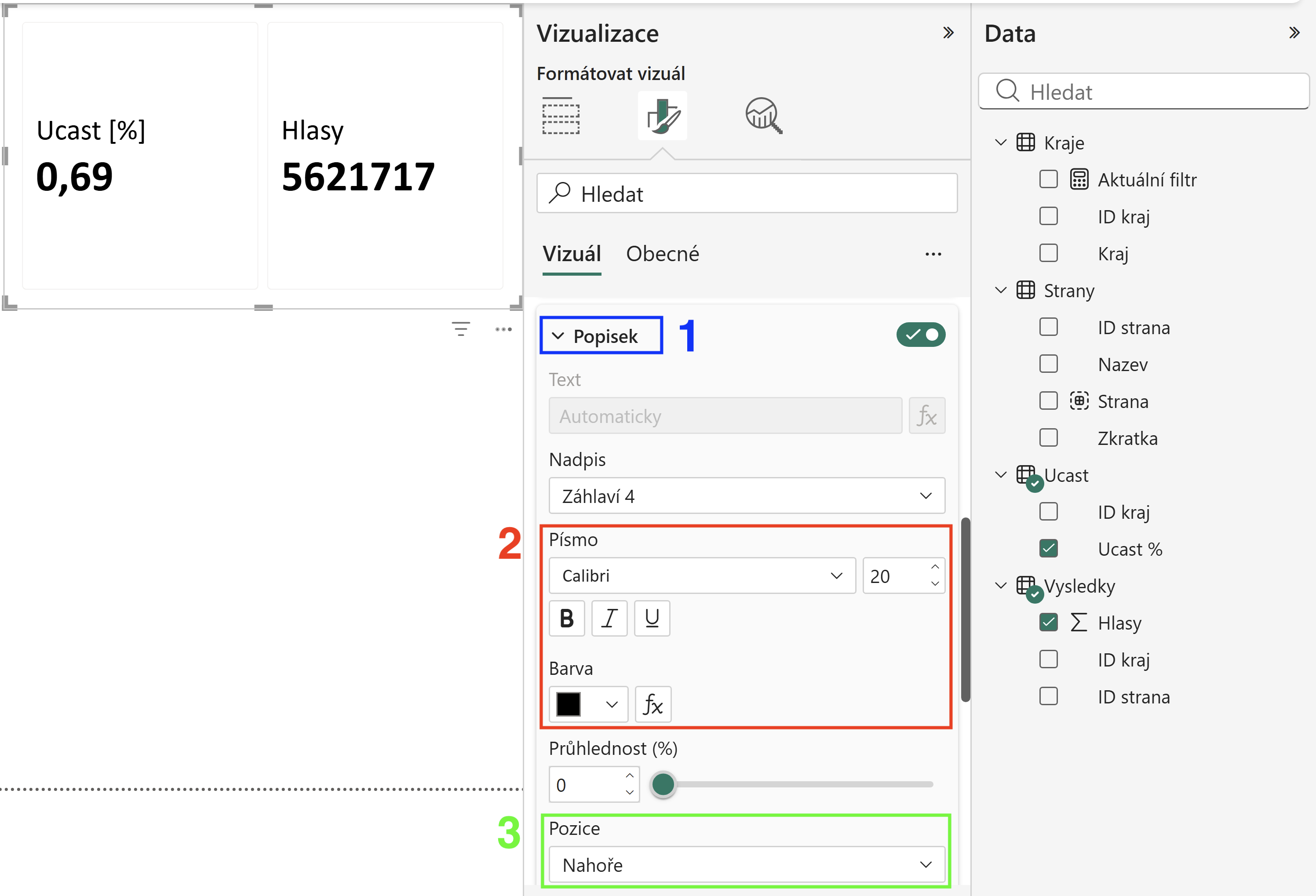Switch to the Vizuál tab
The width and height of the screenshot is (1316, 896).
572,254
